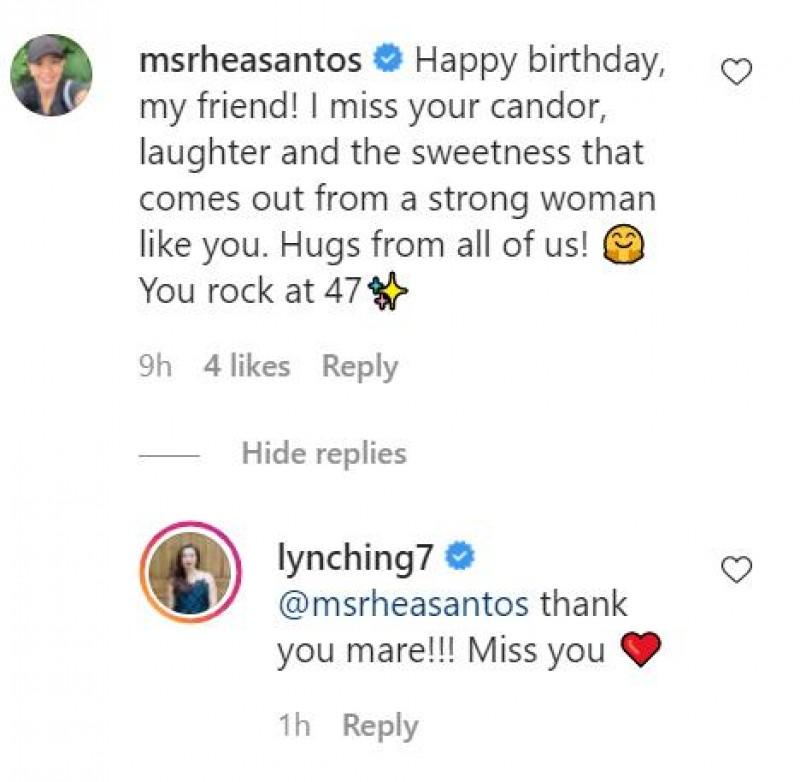Click the lynching7 username
This screenshot has height=782, width=800.
pos(355,557)
